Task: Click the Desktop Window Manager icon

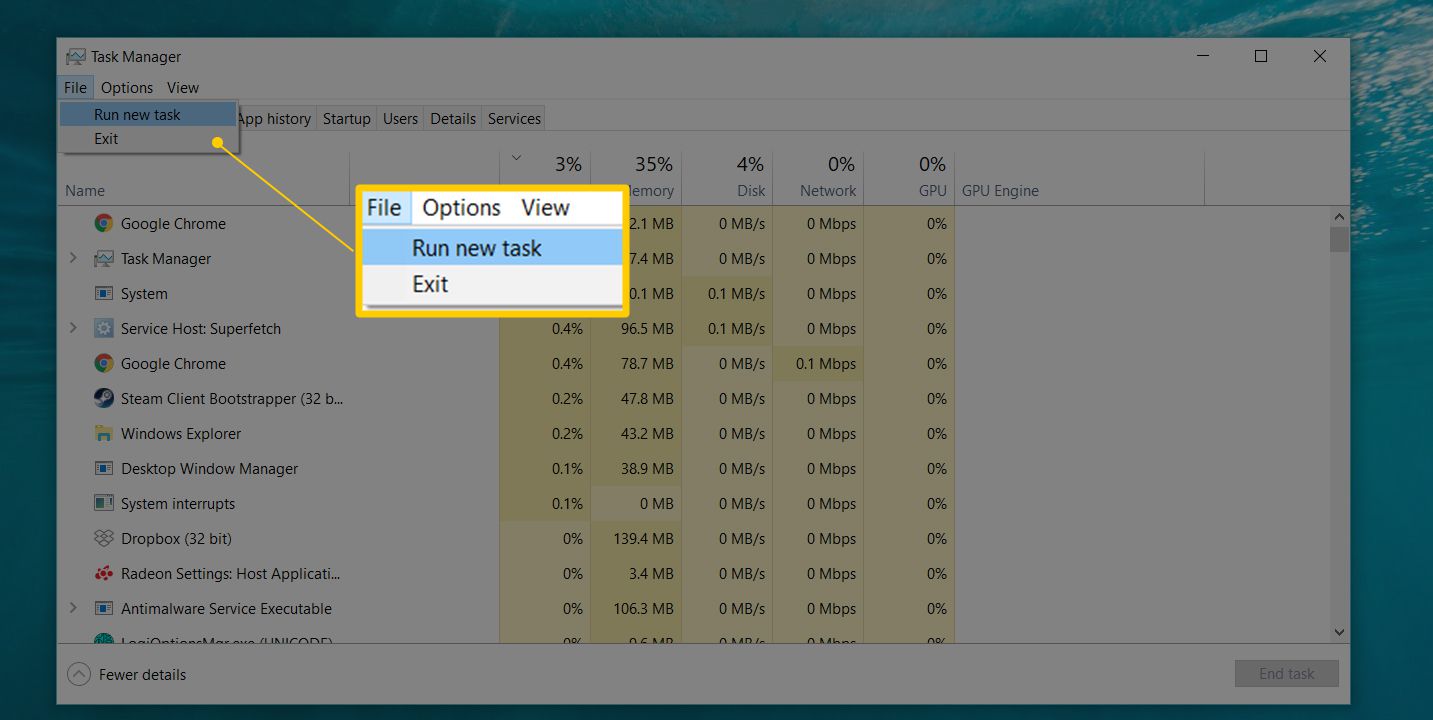Action: pyautogui.click(x=103, y=468)
